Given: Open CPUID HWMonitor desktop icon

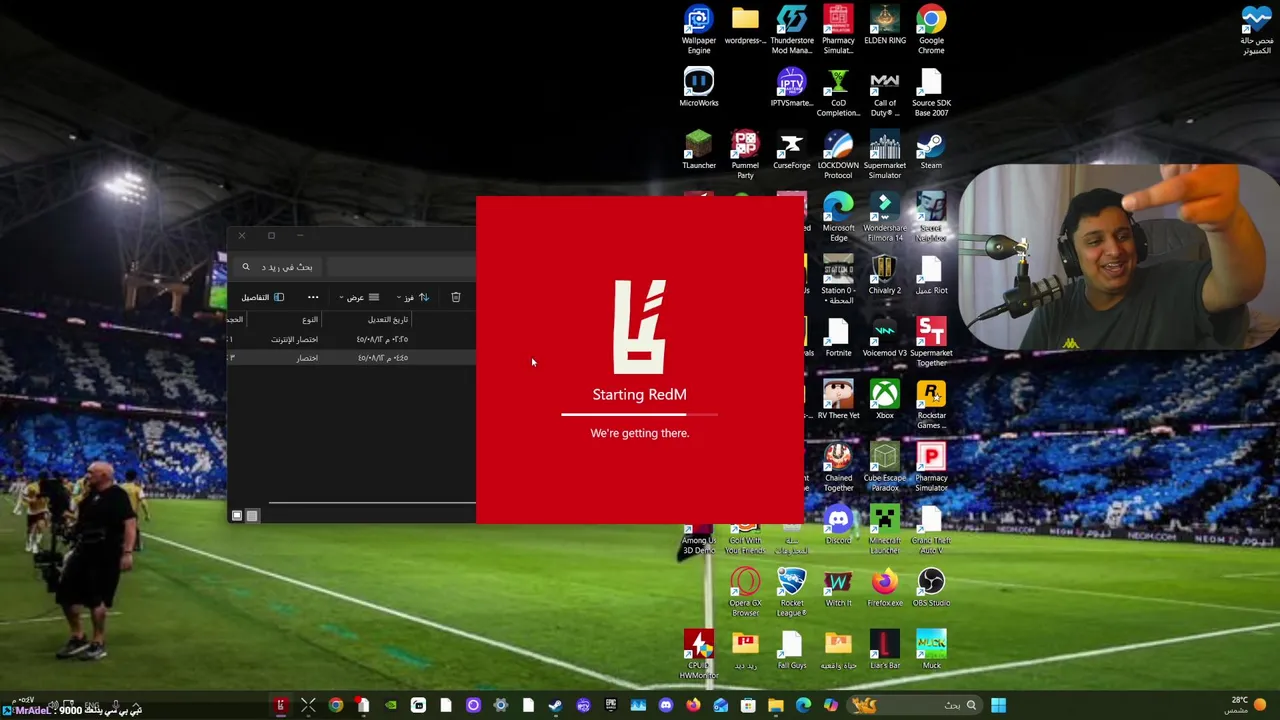Looking at the screenshot, I should pos(699,654).
